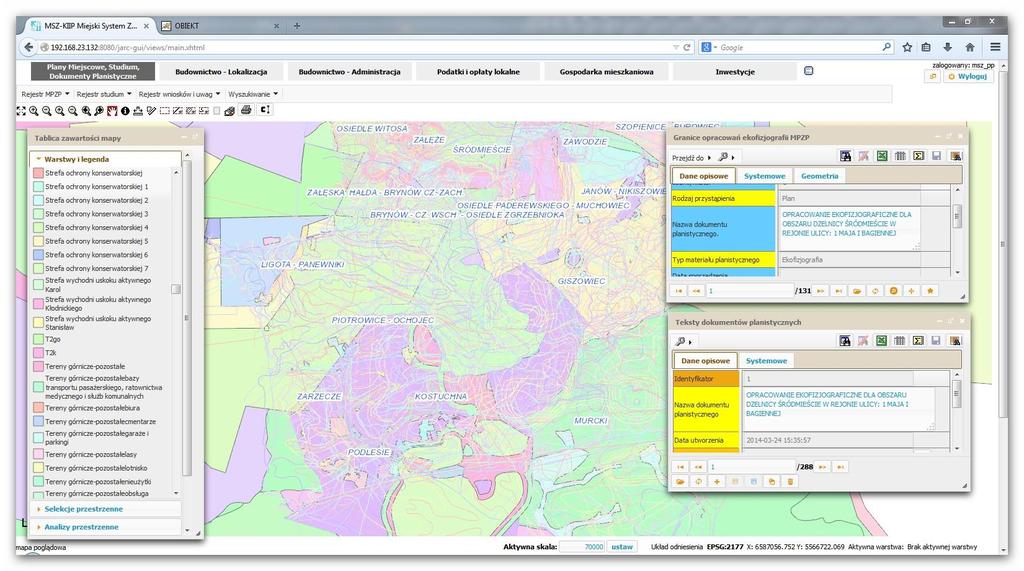Click the layer list vertical scrollbar thumb
Viewport: 1024px width, 571px height.
176,289
